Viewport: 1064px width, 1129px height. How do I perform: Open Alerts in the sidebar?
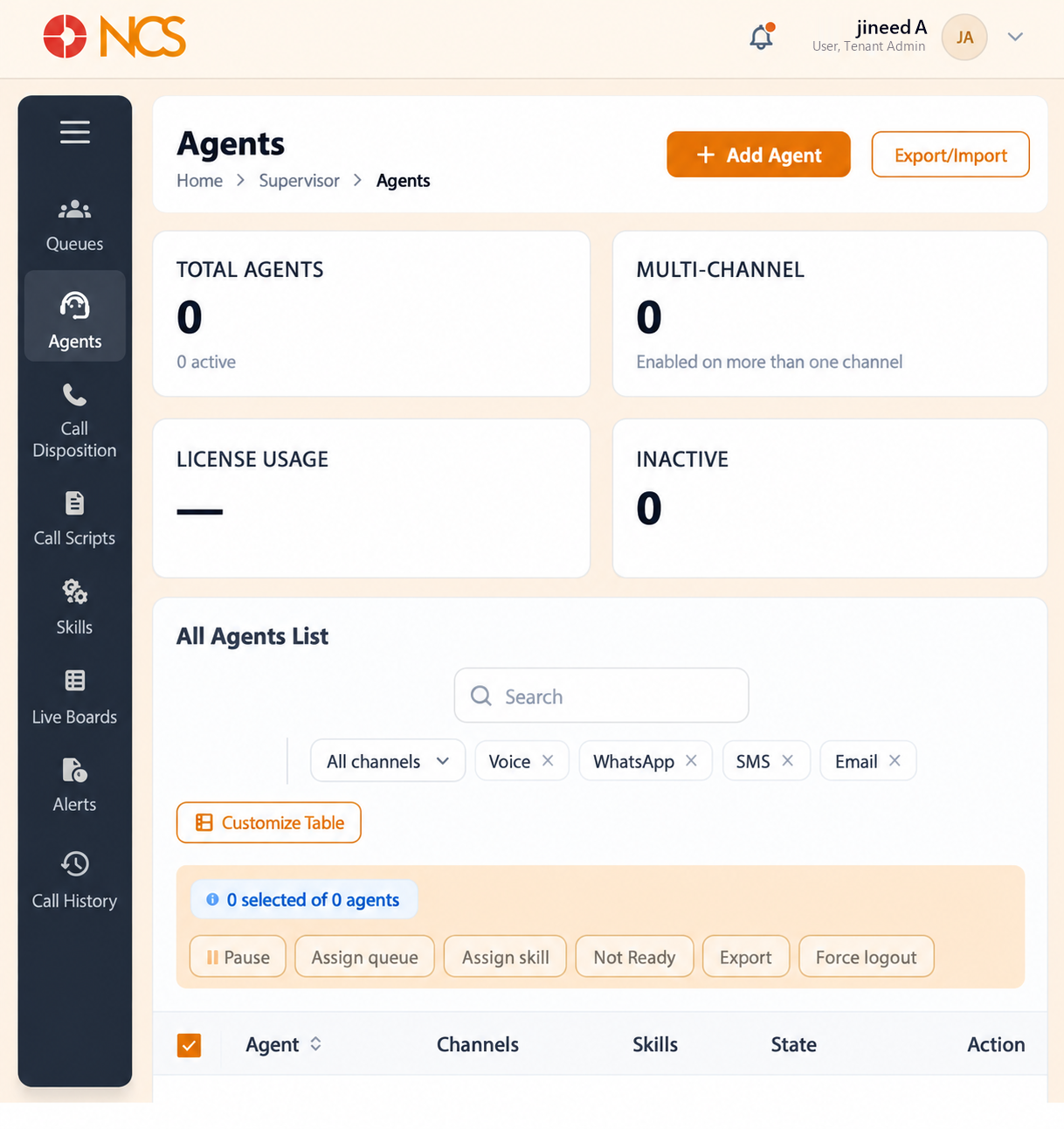pyautogui.click(x=75, y=786)
